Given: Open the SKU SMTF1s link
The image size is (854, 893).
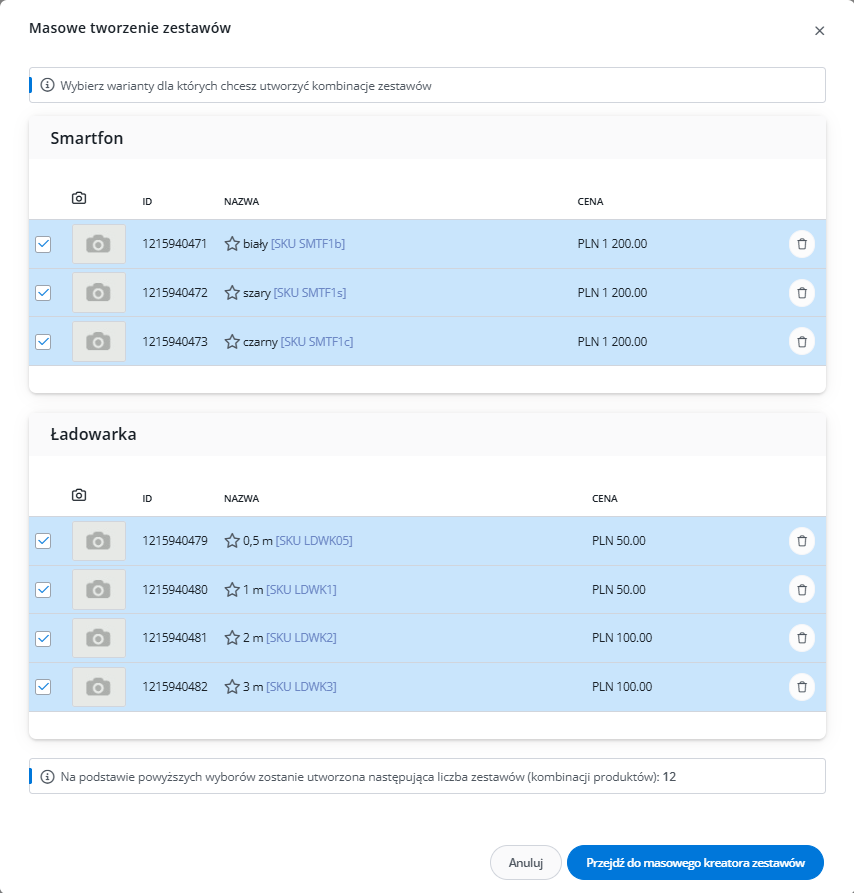Looking at the screenshot, I should (x=310, y=293).
